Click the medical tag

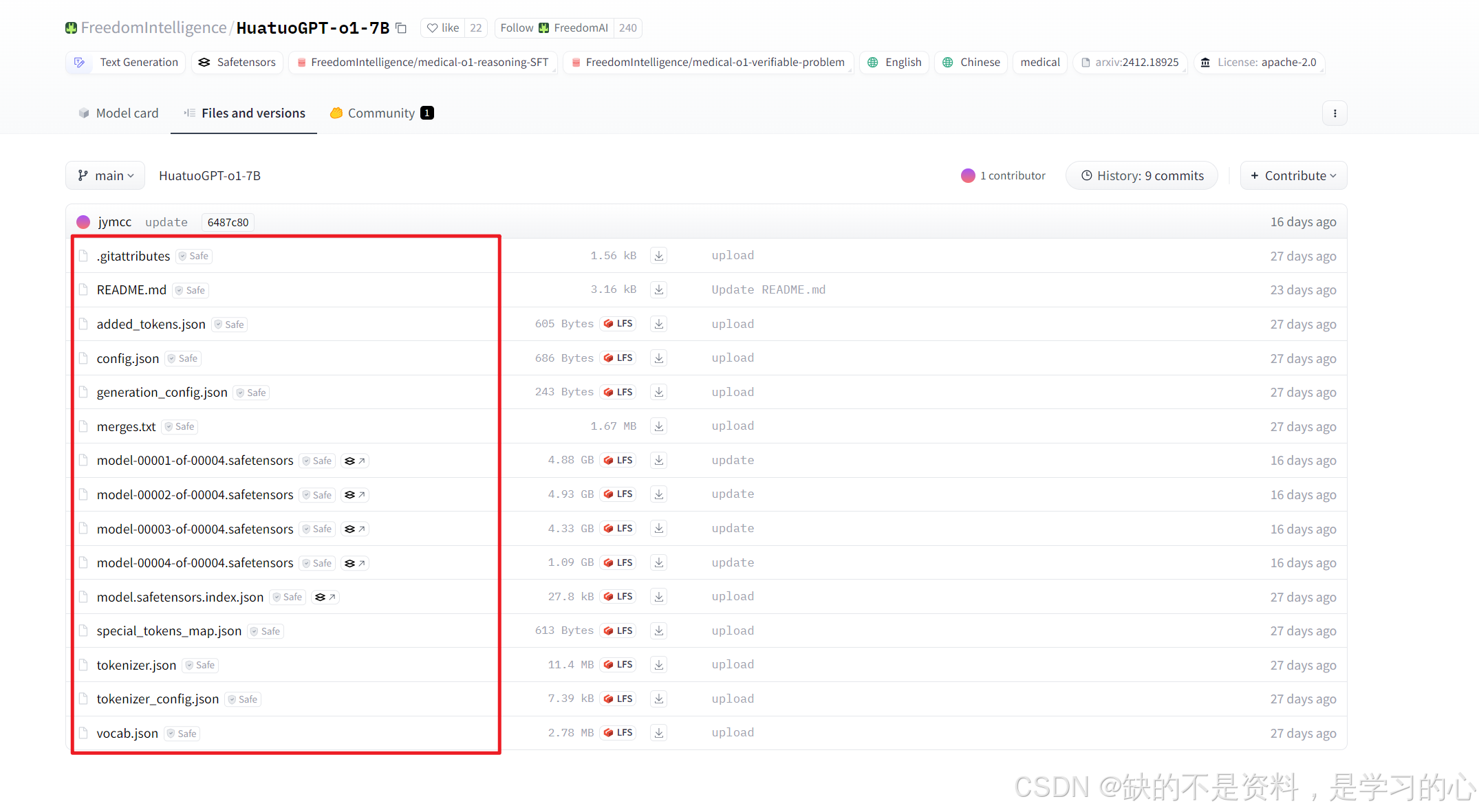[x=1040, y=63]
